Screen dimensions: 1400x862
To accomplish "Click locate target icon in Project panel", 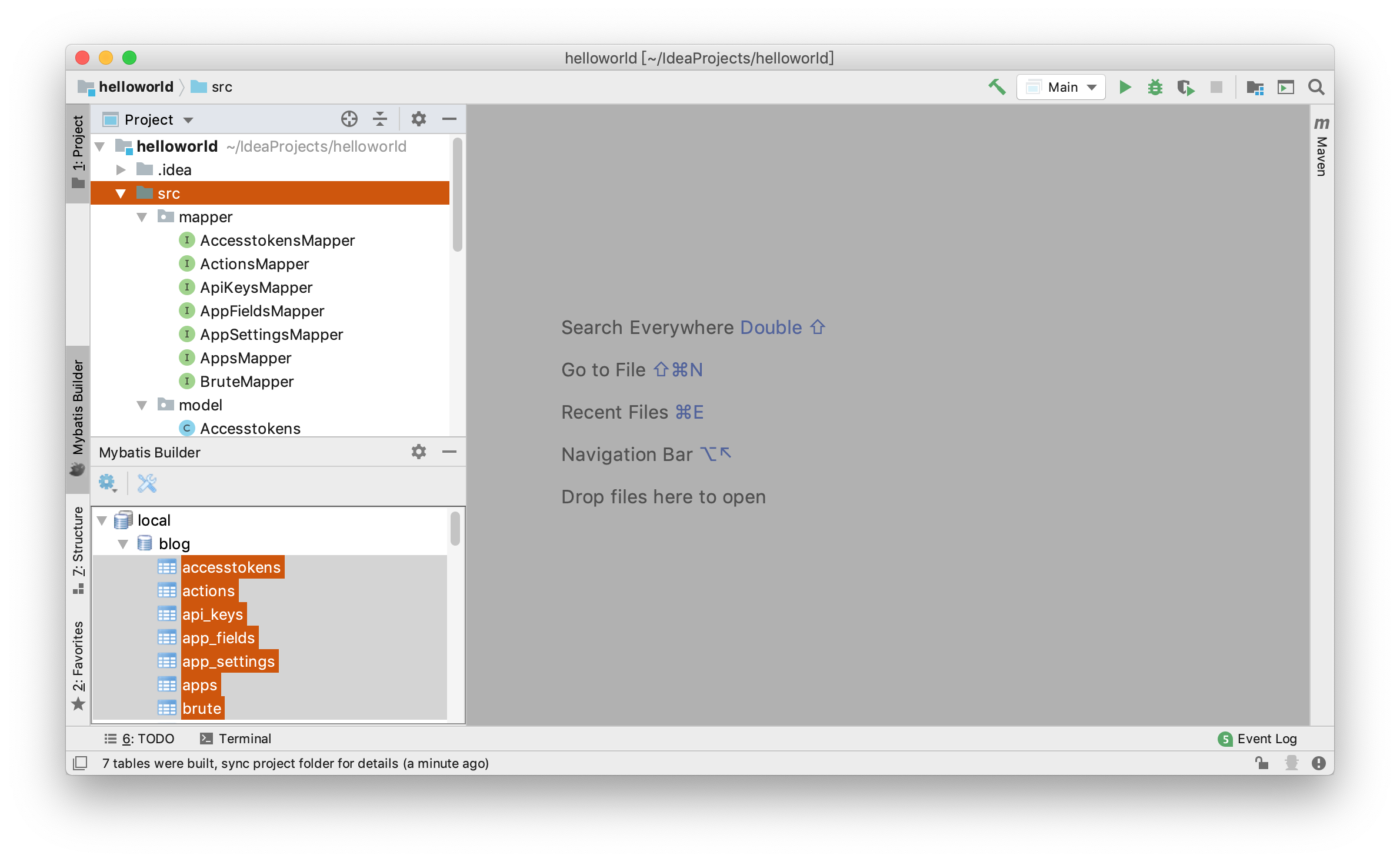I will tap(349, 119).
